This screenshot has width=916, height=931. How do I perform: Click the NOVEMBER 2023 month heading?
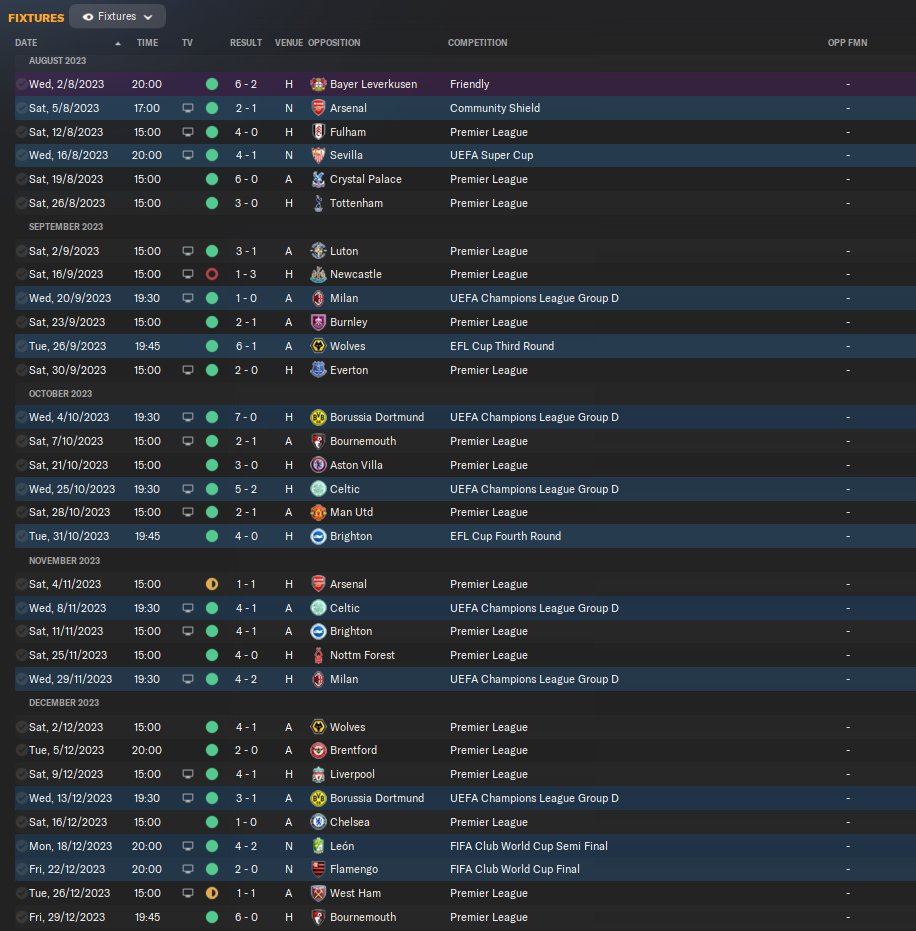[64, 560]
